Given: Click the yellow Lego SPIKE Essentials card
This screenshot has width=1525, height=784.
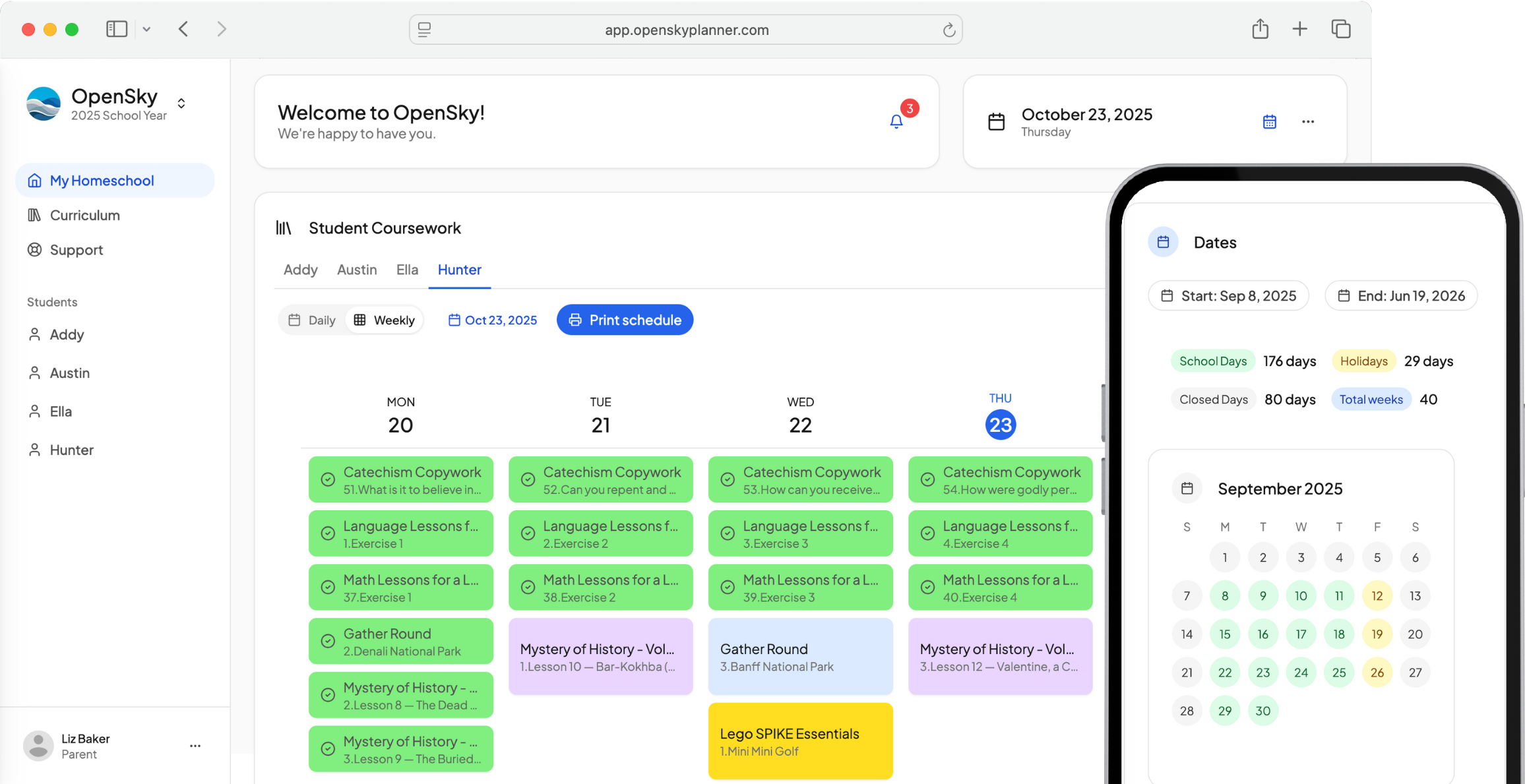Looking at the screenshot, I should tap(799, 741).
